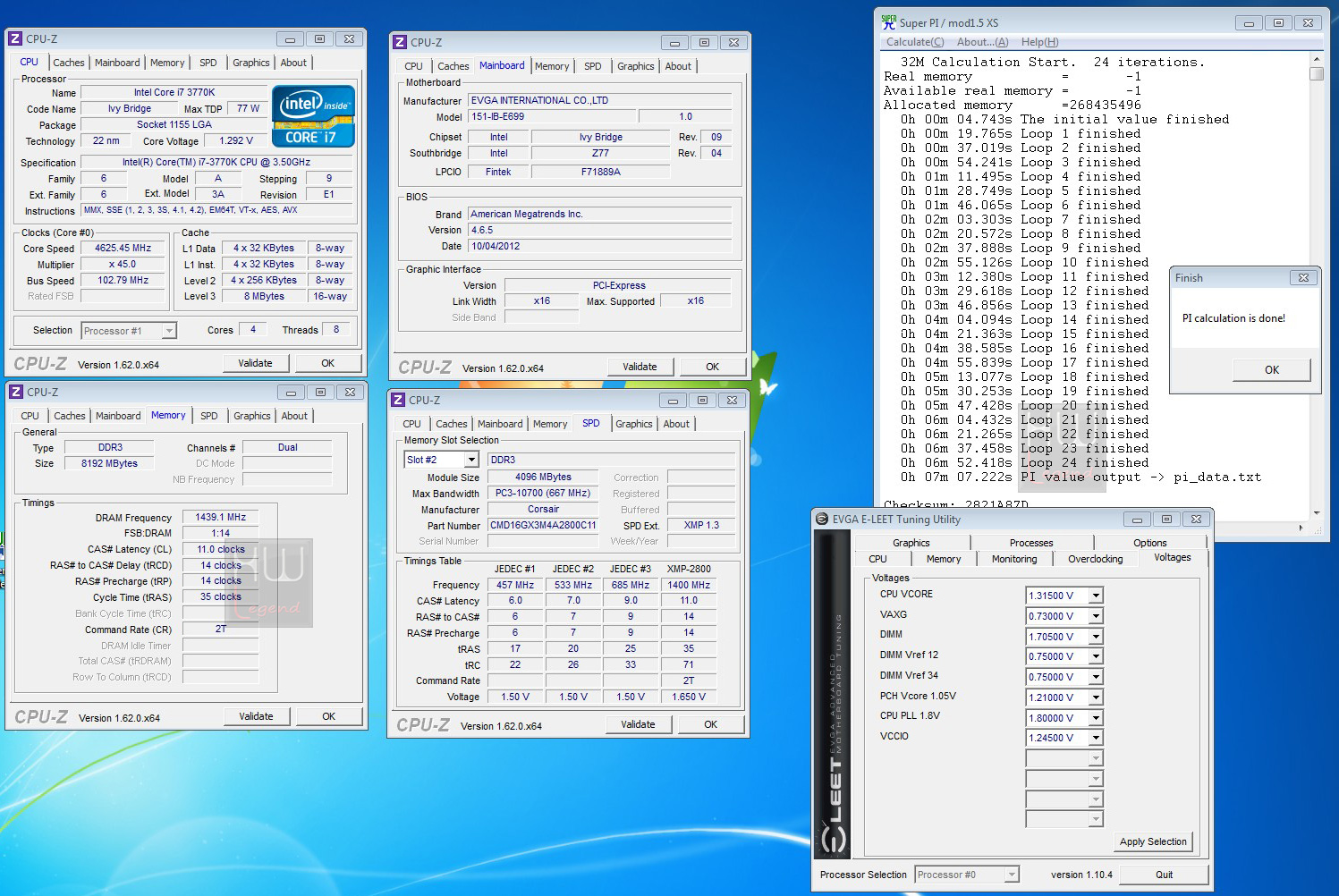1339x896 pixels.
Task: Open the Processor #1 selection dropdown
Action: [x=169, y=331]
